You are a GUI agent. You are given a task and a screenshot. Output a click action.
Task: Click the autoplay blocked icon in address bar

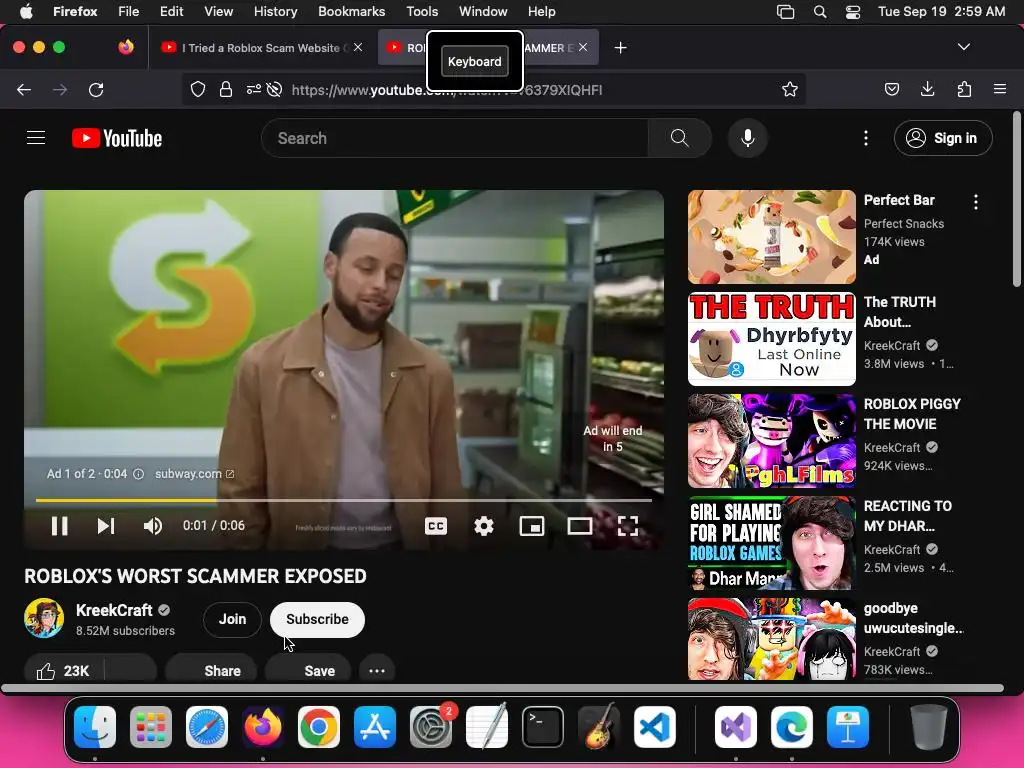(x=275, y=89)
